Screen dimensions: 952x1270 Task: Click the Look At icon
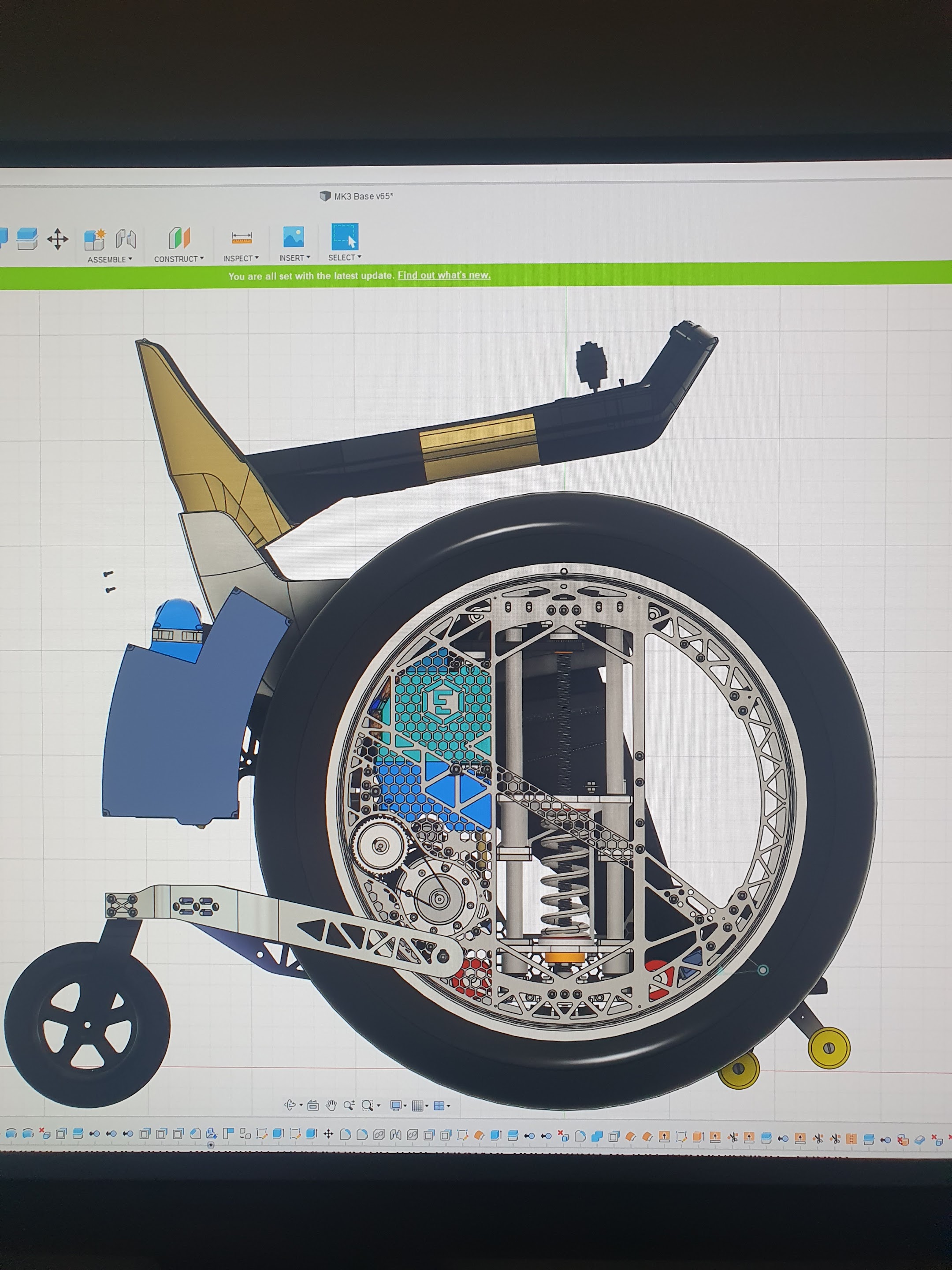click(313, 1105)
